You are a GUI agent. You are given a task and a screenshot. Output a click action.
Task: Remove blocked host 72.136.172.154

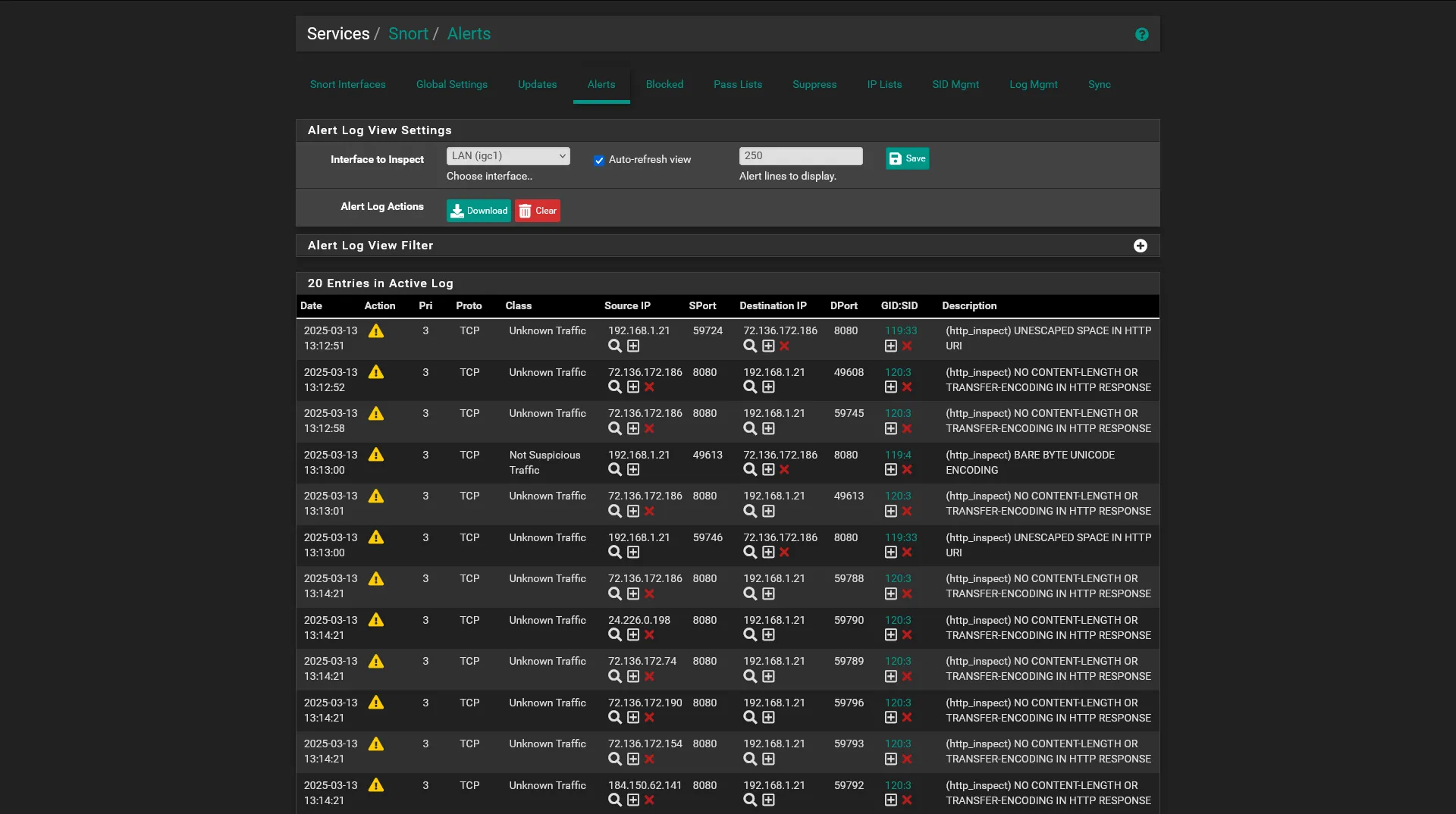649,759
